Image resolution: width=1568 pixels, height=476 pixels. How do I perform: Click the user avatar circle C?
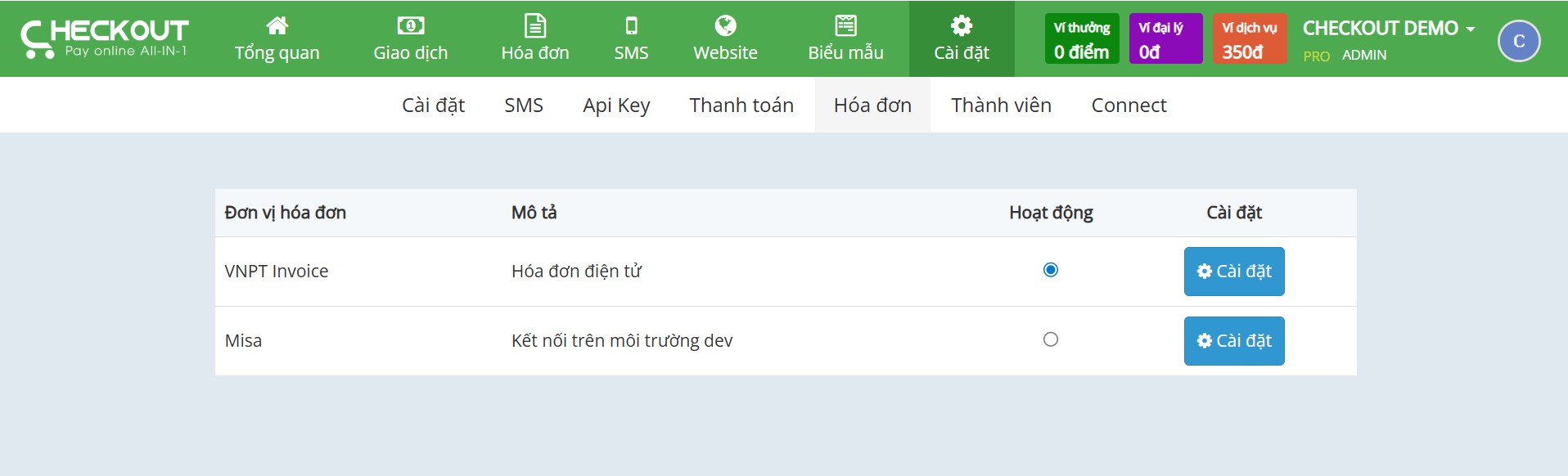coord(1518,41)
